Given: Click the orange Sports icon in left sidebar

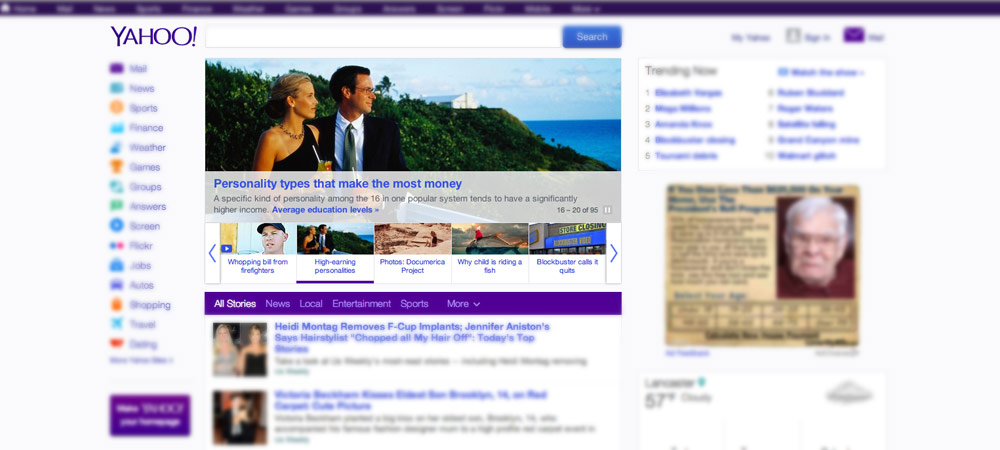Looking at the screenshot, I should click(117, 107).
